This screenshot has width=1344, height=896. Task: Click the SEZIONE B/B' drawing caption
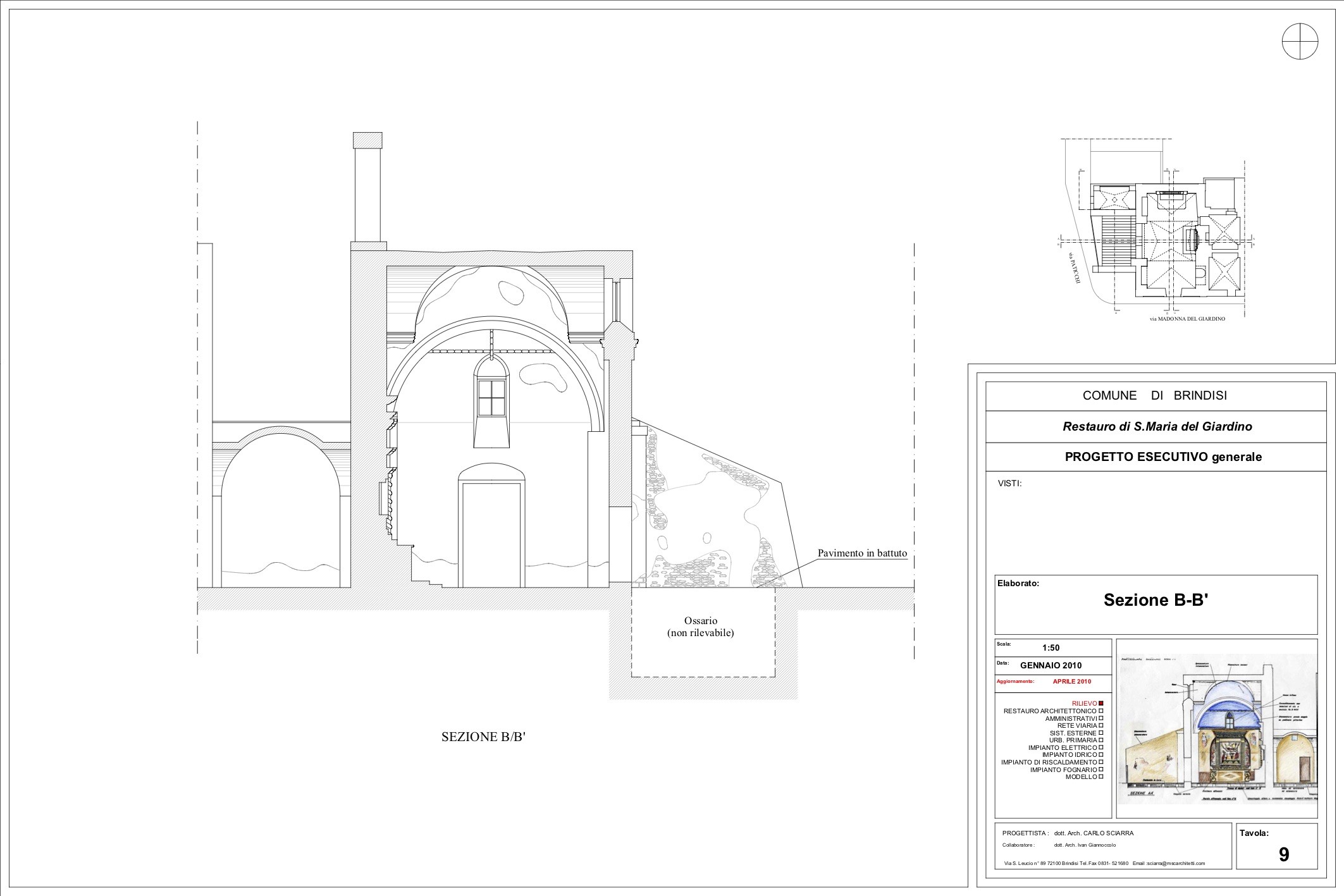pos(484,737)
